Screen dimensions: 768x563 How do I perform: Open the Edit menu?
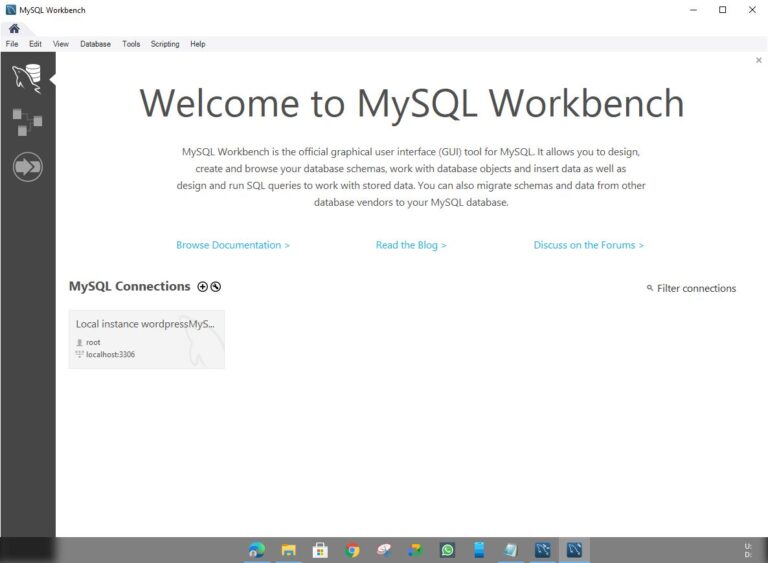tap(35, 44)
